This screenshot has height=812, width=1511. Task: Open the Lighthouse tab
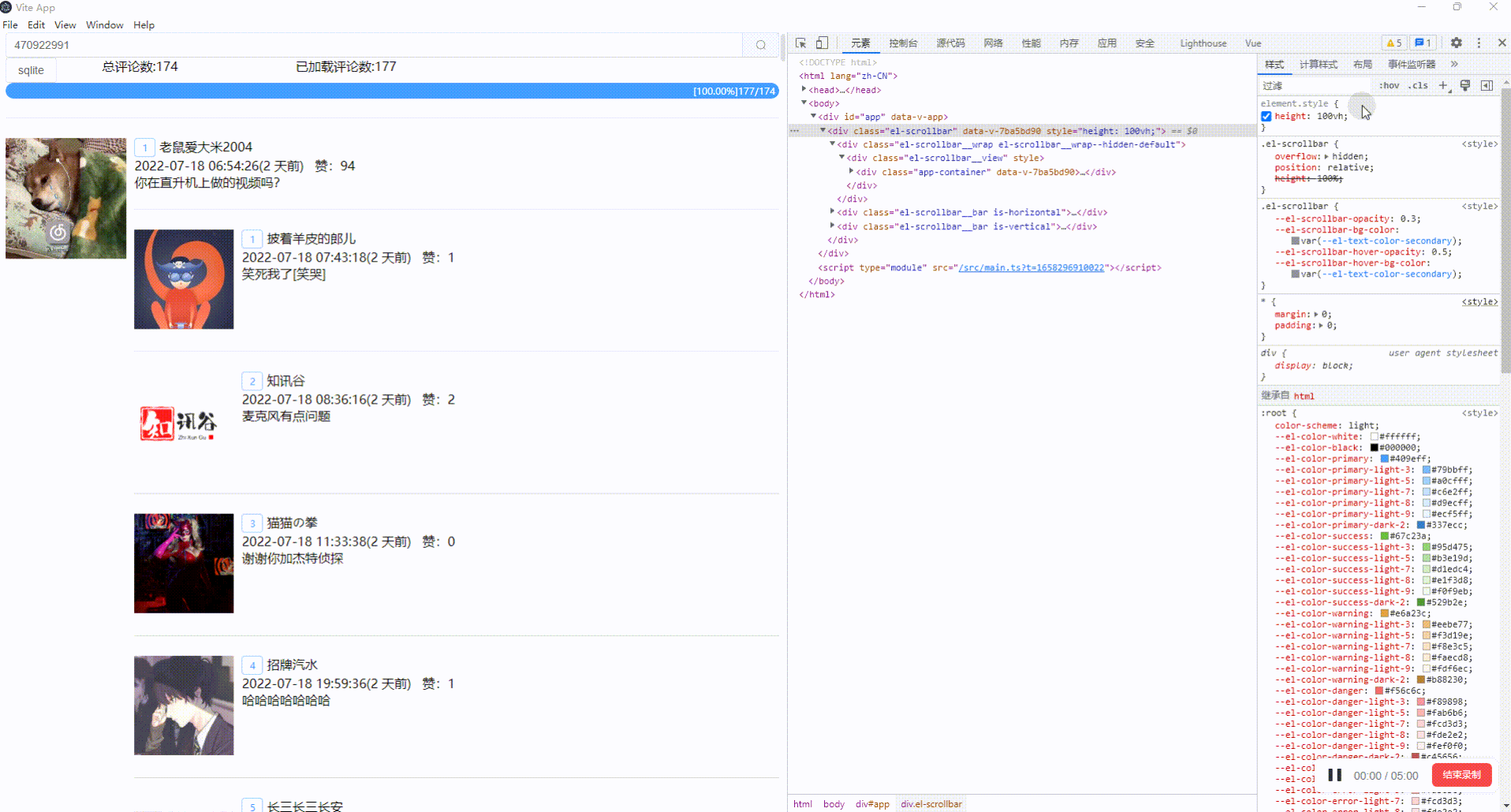[x=1203, y=43]
